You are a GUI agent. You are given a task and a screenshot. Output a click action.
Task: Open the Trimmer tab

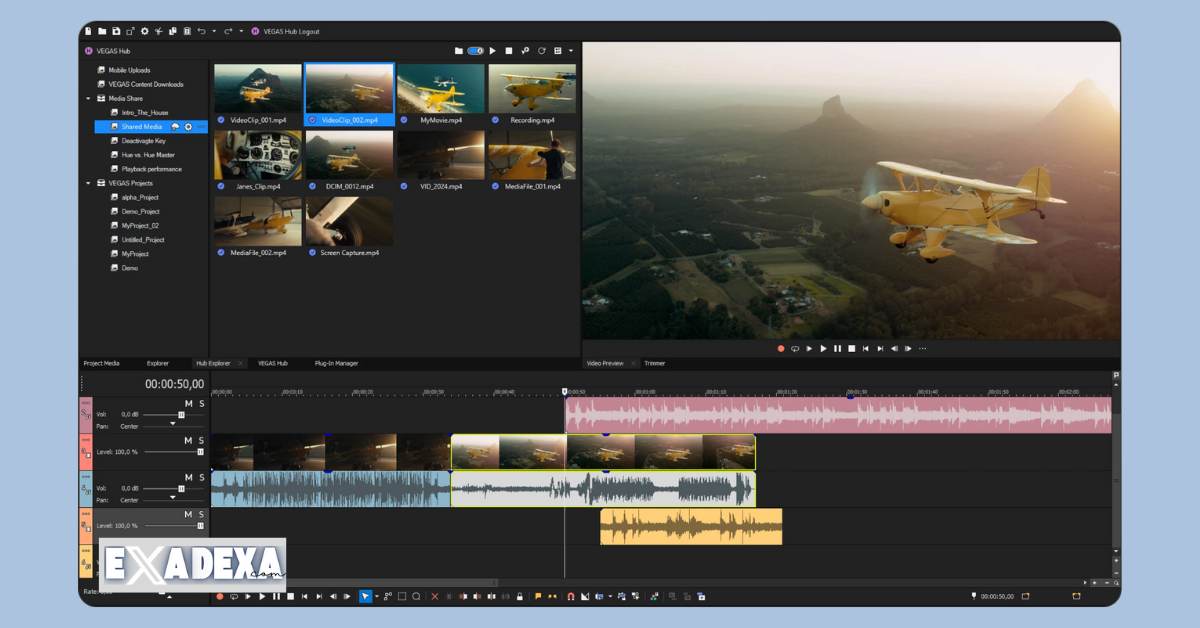pos(653,363)
